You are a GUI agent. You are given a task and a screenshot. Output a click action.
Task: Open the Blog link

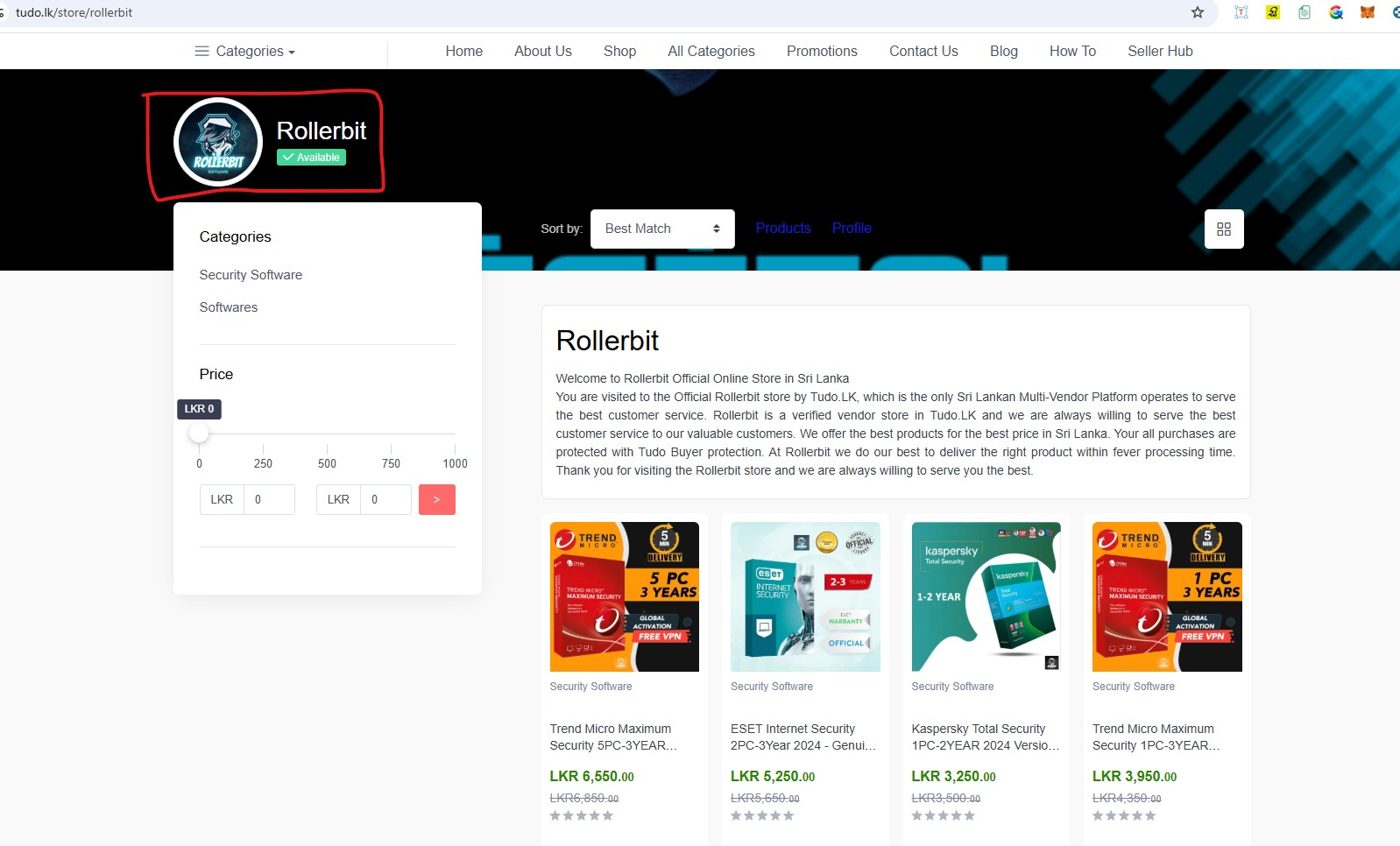click(x=1004, y=51)
